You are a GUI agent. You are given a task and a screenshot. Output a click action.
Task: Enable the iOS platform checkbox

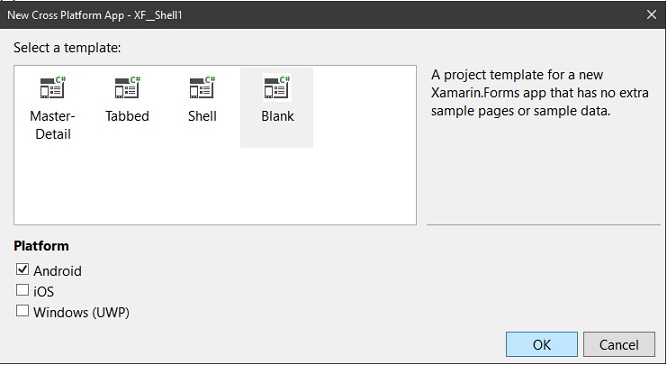click(22, 290)
